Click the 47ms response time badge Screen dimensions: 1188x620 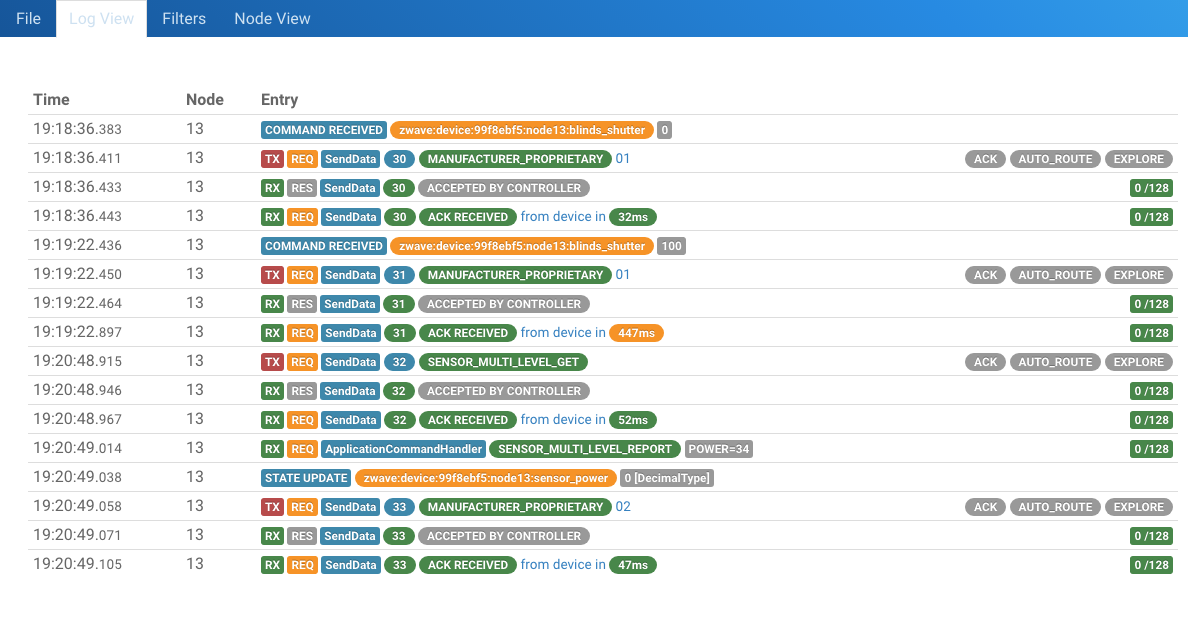[x=632, y=565]
